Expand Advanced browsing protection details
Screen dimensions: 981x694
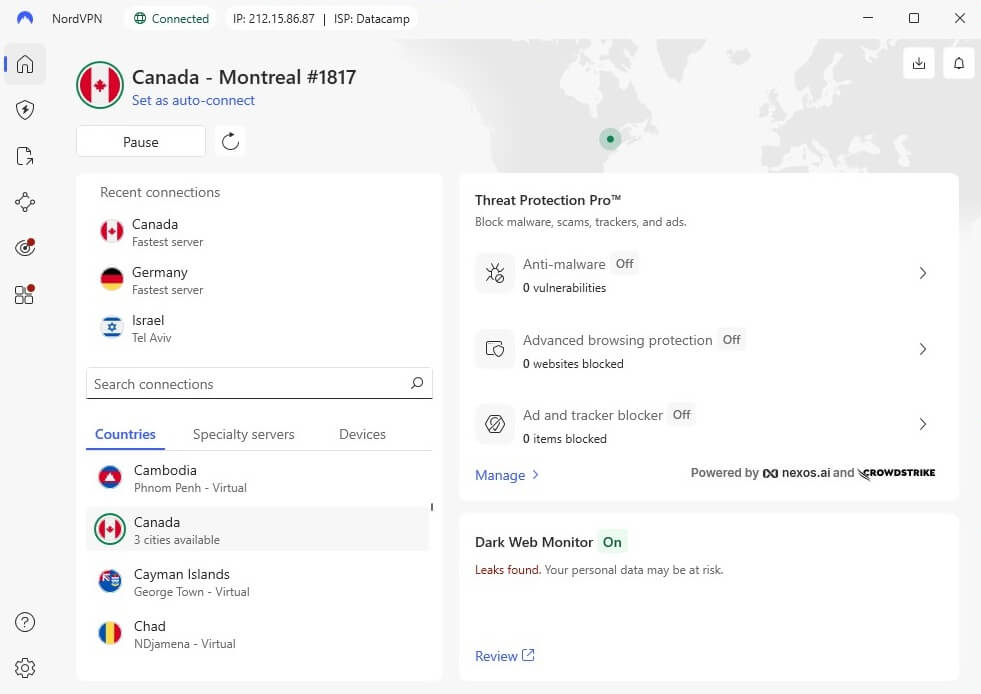pyautogui.click(x=923, y=349)
